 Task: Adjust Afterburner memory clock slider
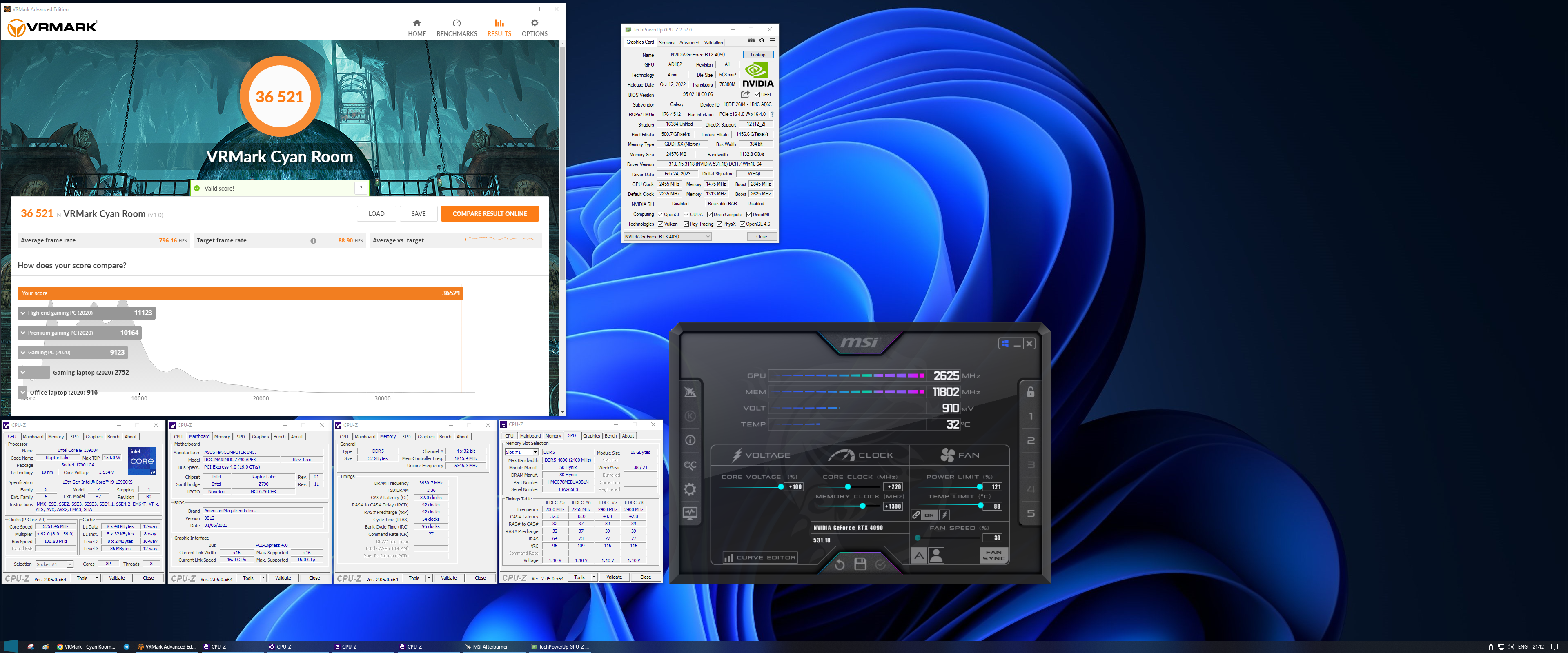(862, 506)
